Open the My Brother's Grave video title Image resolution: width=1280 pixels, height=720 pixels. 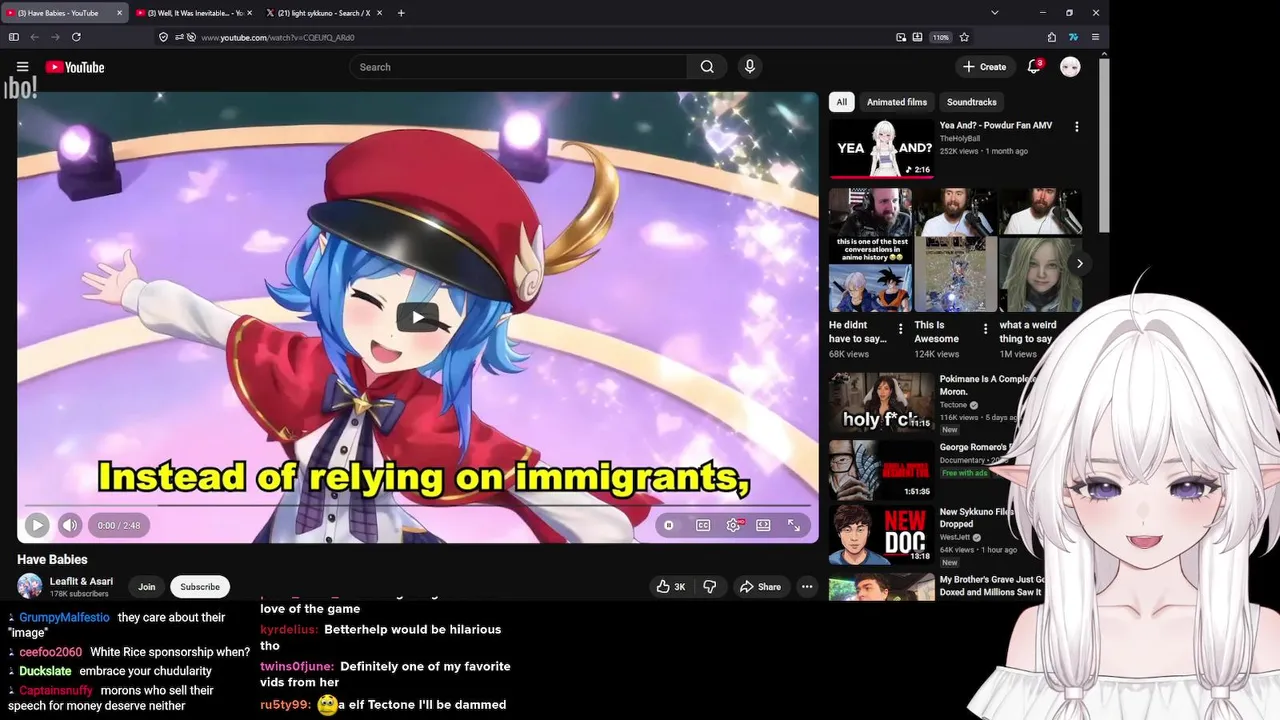point(992,585)
